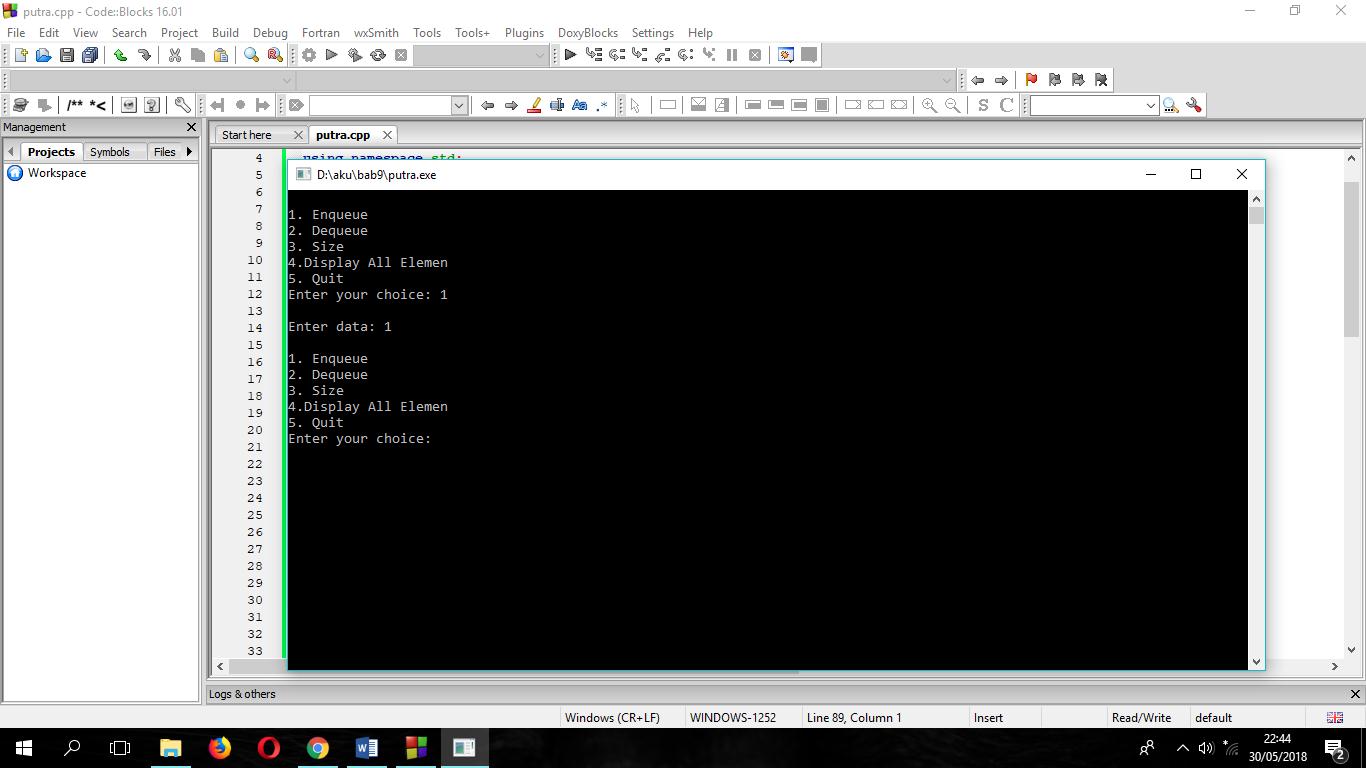Screen dimensions: 1366x768
Task: Stop debugger with X icon
Action: click(x=755, y=55)
